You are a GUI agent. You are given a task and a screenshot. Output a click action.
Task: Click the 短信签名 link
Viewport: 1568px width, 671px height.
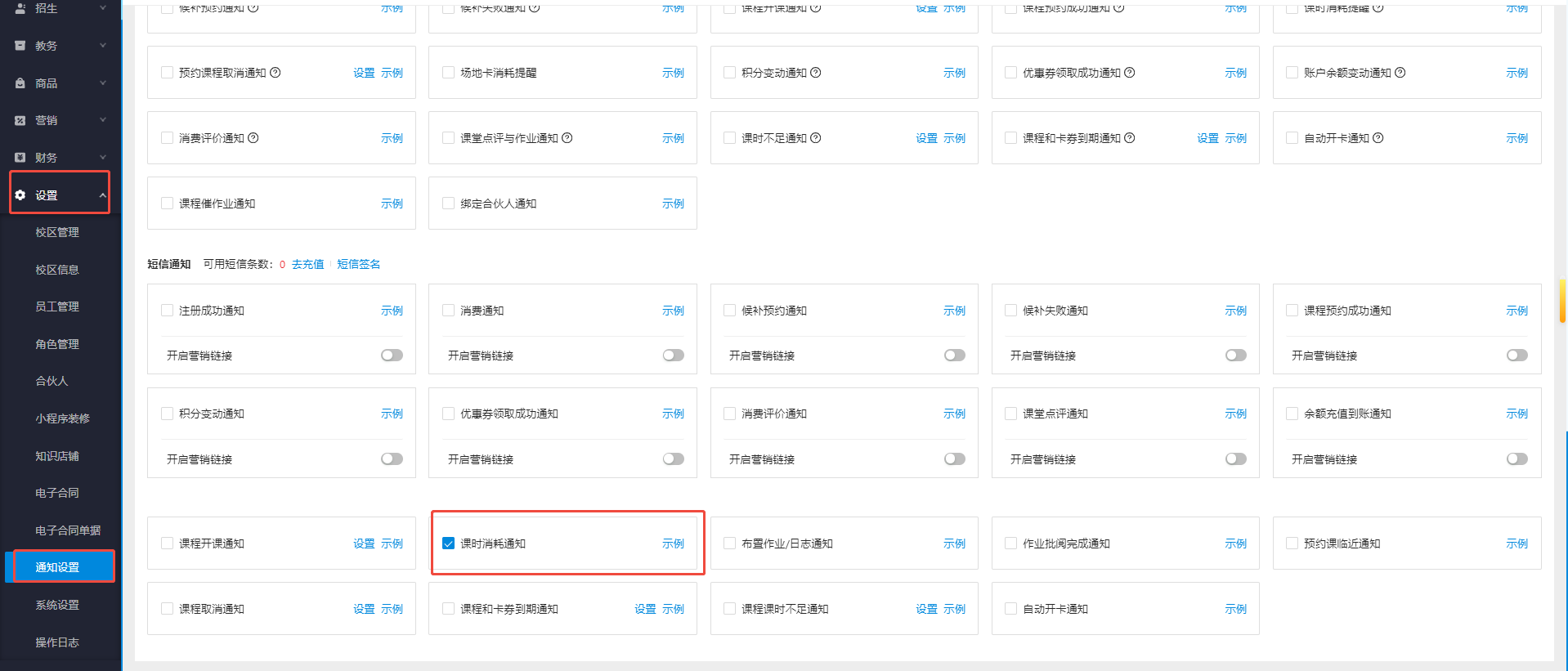(x=359, y=264)
